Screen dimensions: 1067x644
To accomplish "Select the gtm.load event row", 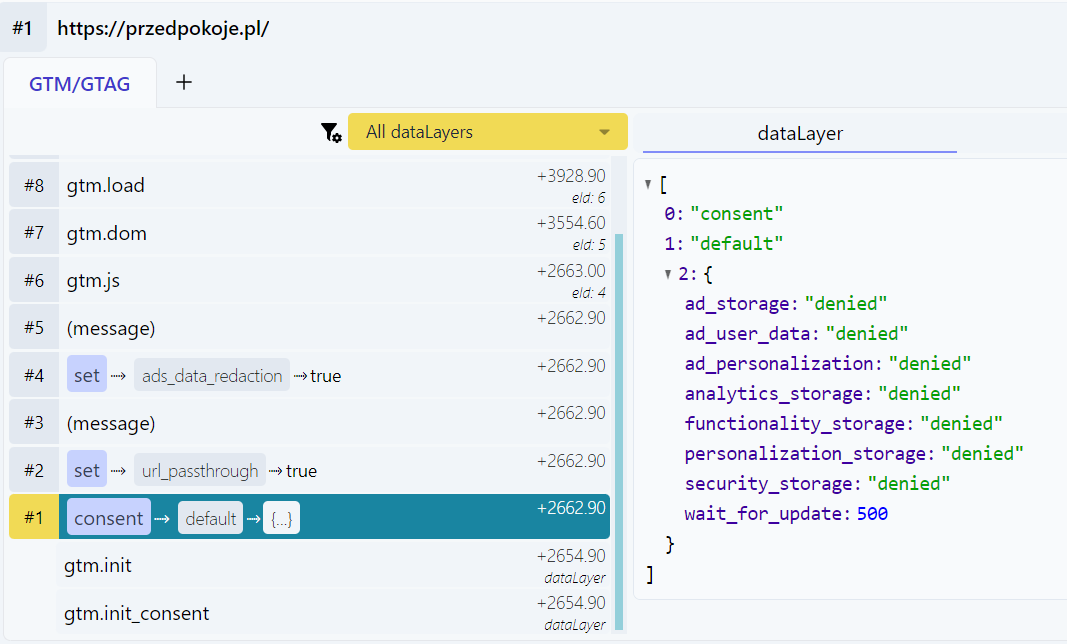I will click(x=300, y=185).
